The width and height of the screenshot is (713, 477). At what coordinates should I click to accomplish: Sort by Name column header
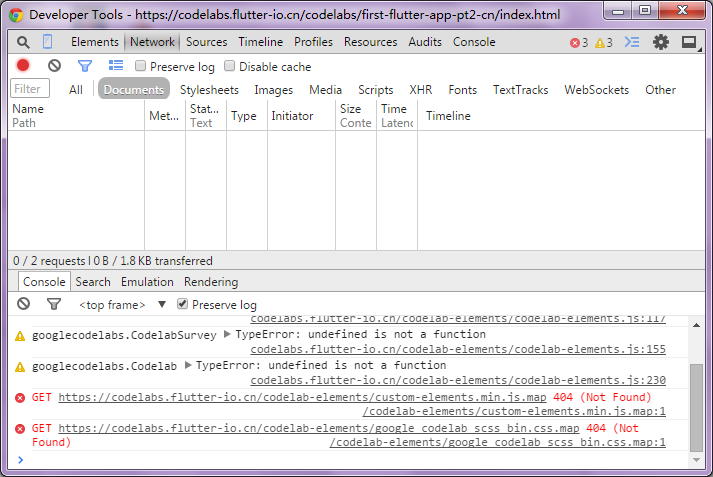pos(75,115)
